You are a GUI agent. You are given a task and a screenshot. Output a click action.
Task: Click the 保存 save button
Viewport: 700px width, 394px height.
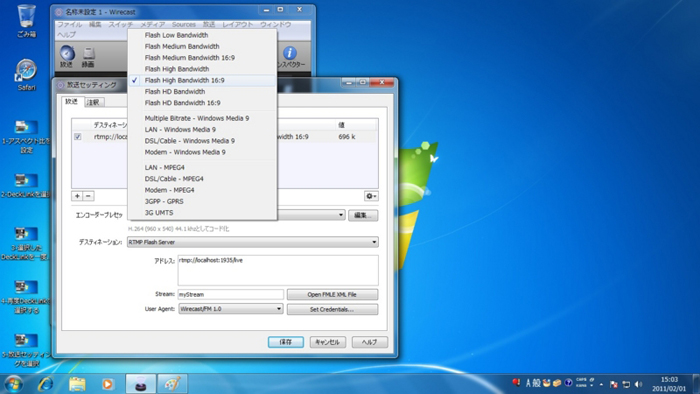pyautogui.click(x=286, y=342)
